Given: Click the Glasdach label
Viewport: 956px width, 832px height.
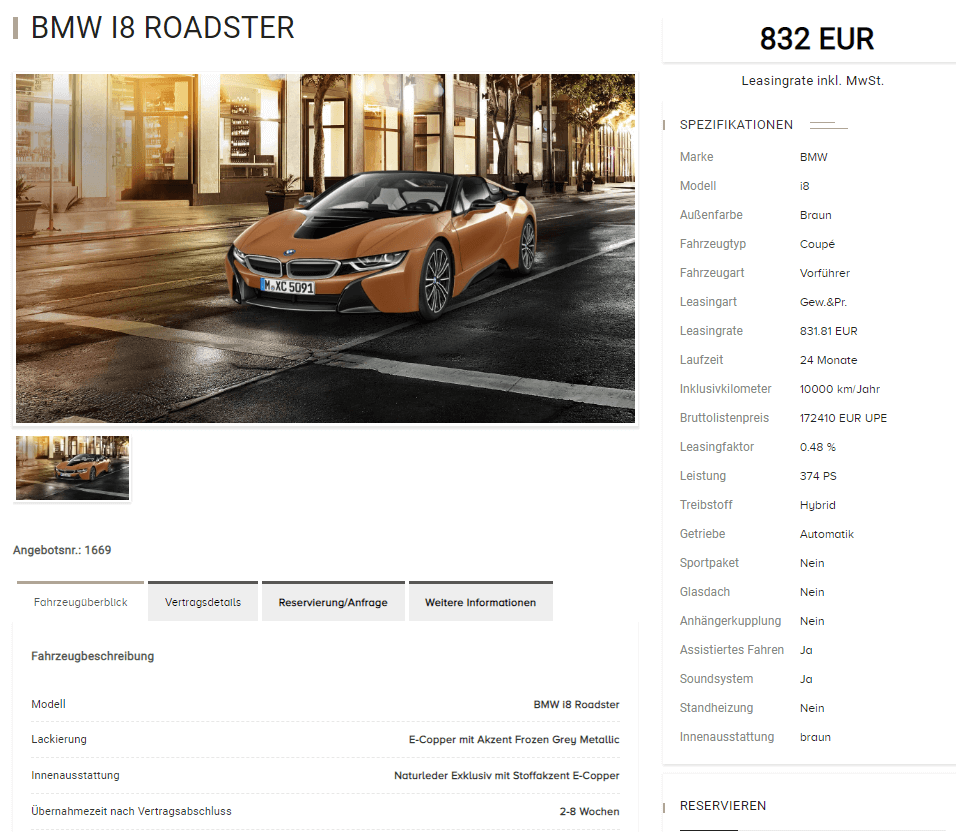Looking at the screenshot, I should [705, 592].
